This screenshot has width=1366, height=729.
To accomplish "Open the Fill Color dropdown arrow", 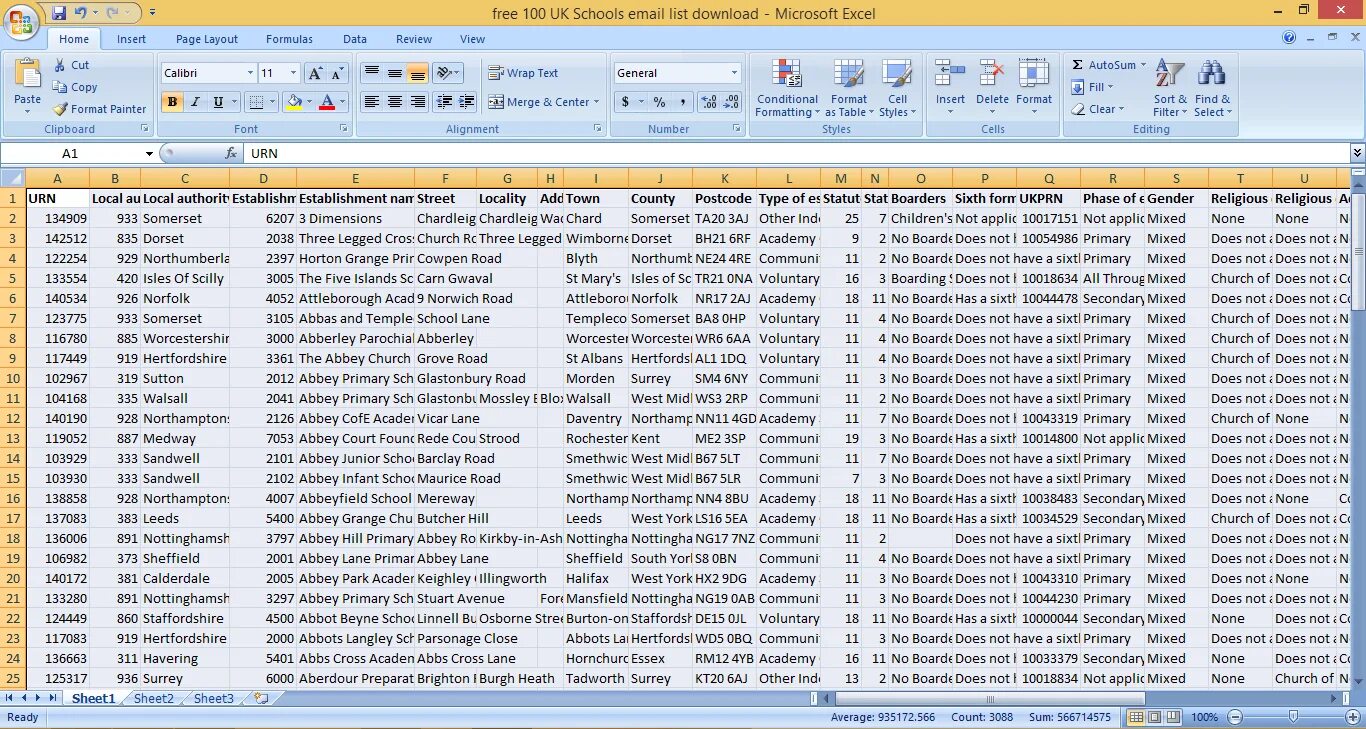I will 309,102.
